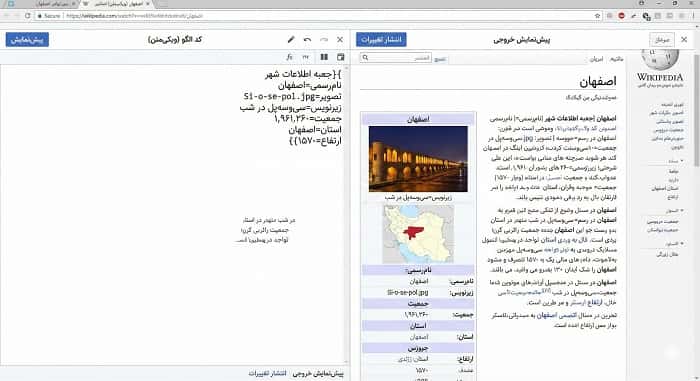This screenshot has height=381, width=700.
Task: Close the output preview (پیش‌نمایش خروجی) panel
Action: pyautogui.click(x=684, y=40)
